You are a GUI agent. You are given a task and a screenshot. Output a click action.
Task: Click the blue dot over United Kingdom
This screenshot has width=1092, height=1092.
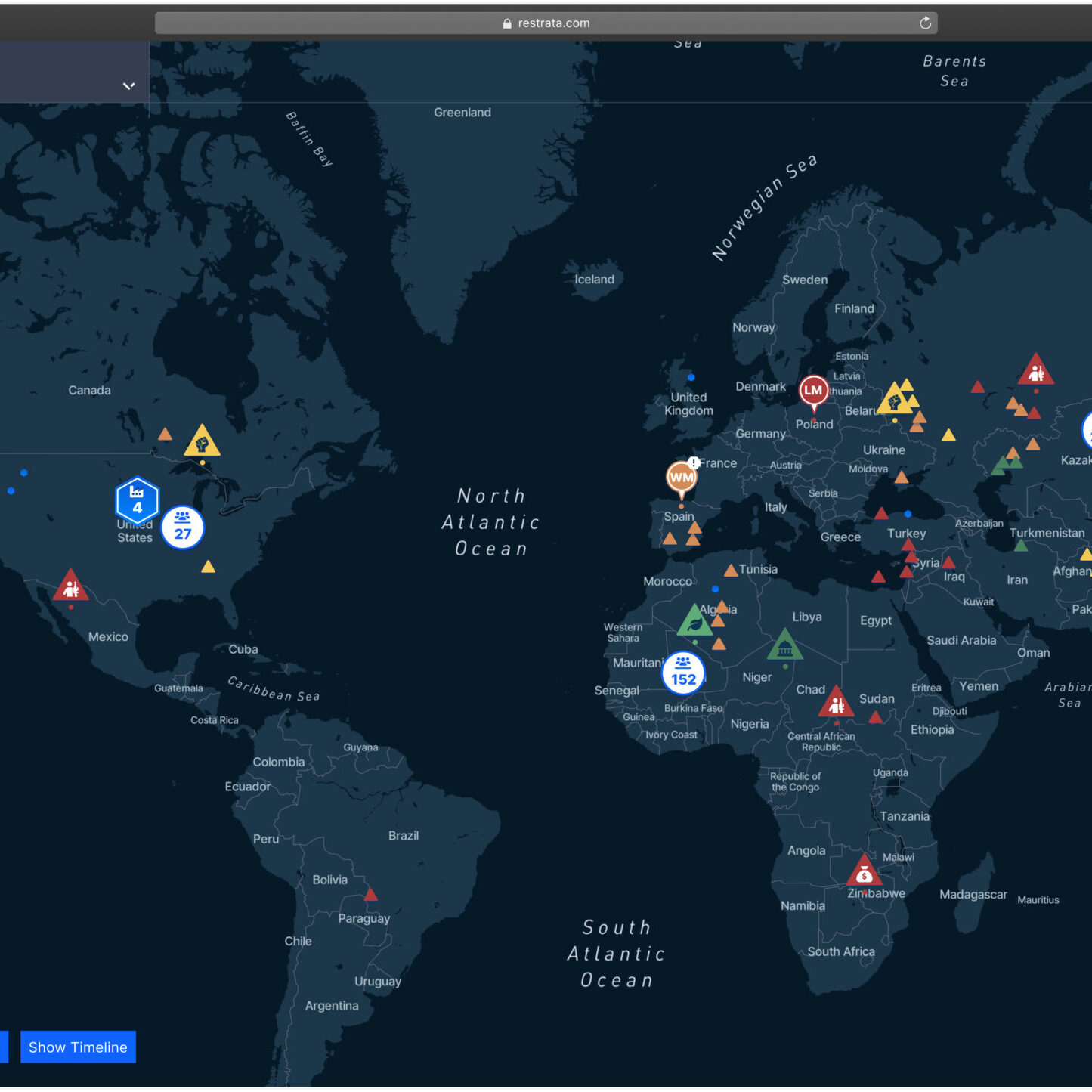(x=691, y=377)
